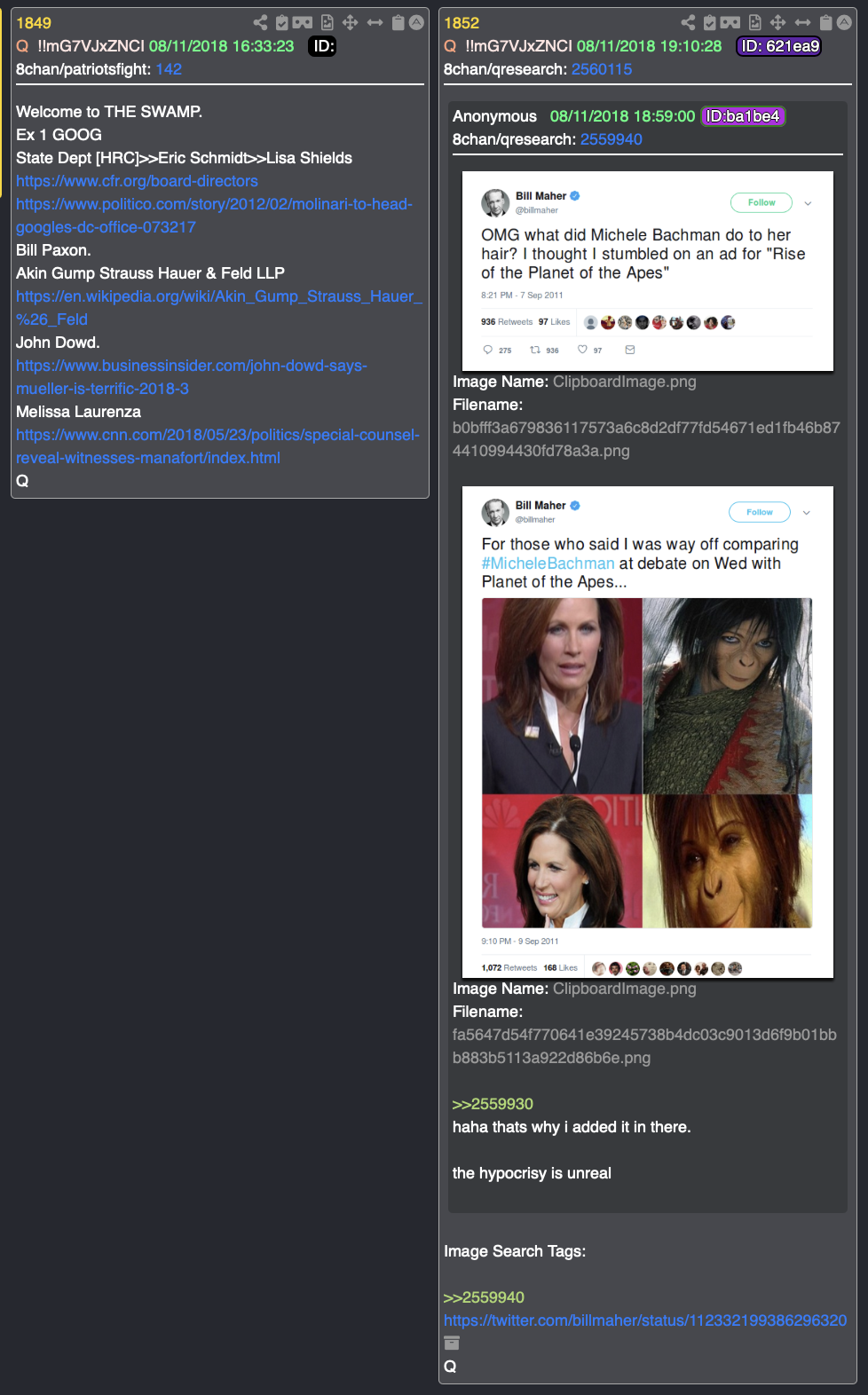Click the clipboard-check icon on post 1849

pyautogui.click(x=282, y=22)
